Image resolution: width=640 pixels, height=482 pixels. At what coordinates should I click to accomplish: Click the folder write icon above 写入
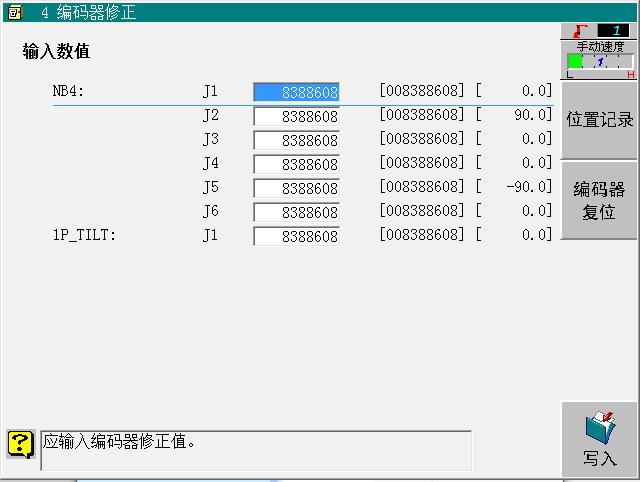600,427
